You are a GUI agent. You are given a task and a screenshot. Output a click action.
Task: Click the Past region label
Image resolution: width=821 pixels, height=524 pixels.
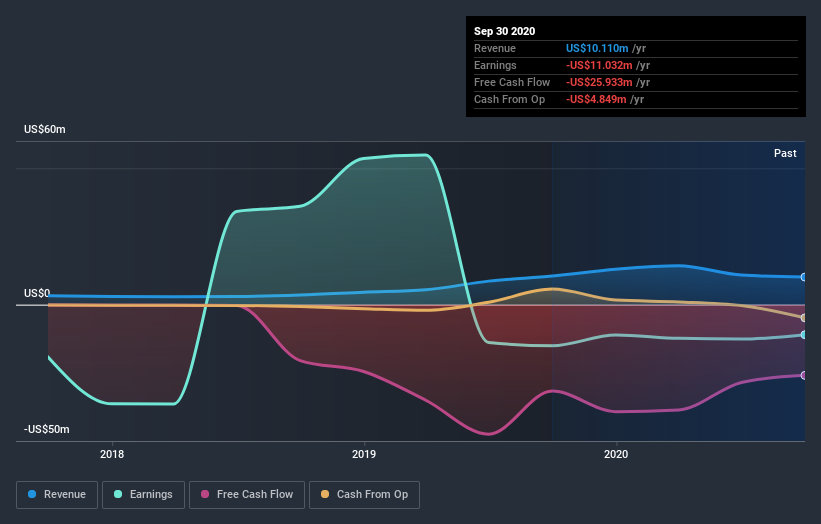(x=785, y=153)
